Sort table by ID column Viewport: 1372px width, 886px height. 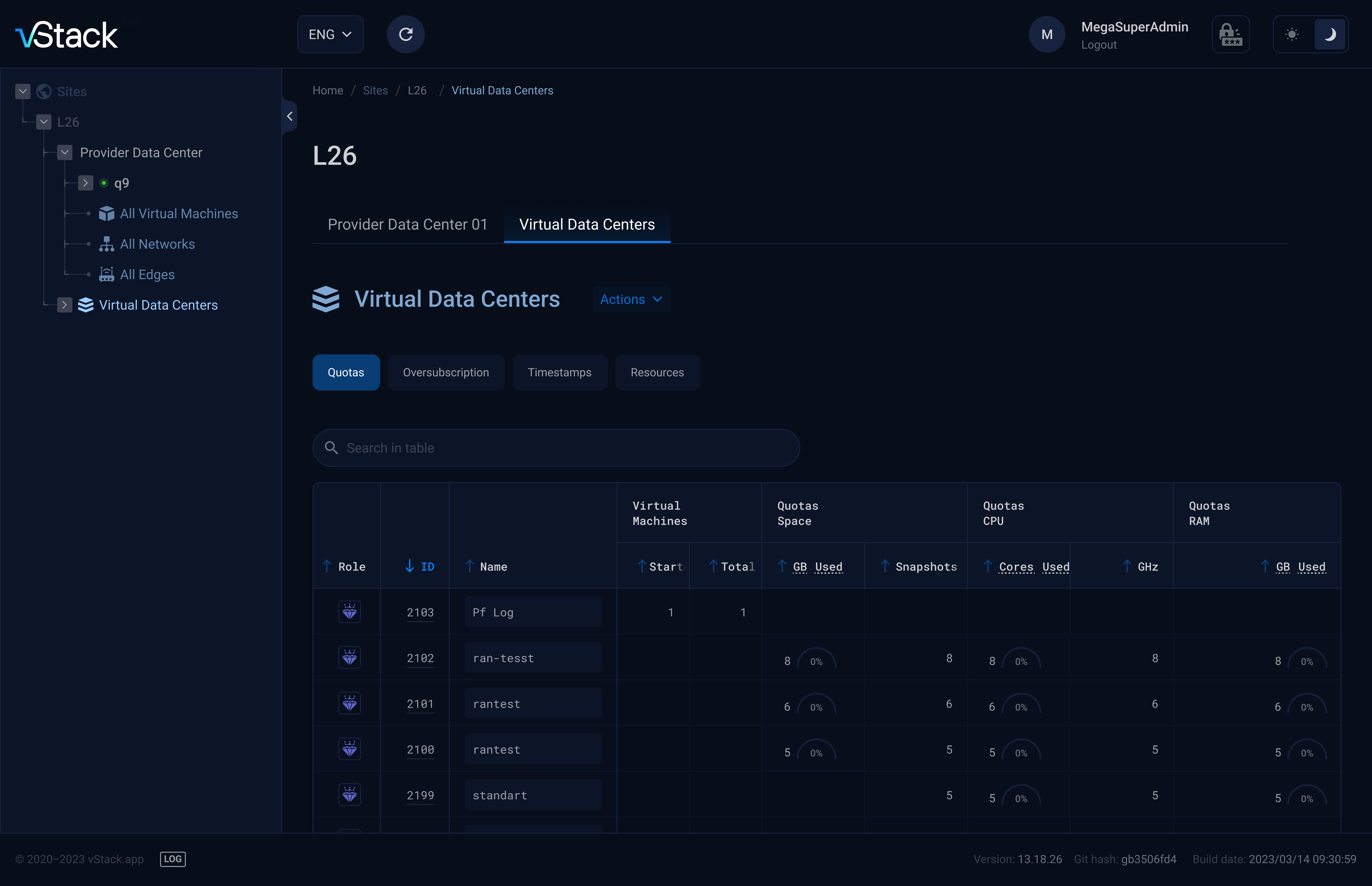(419, 567)
